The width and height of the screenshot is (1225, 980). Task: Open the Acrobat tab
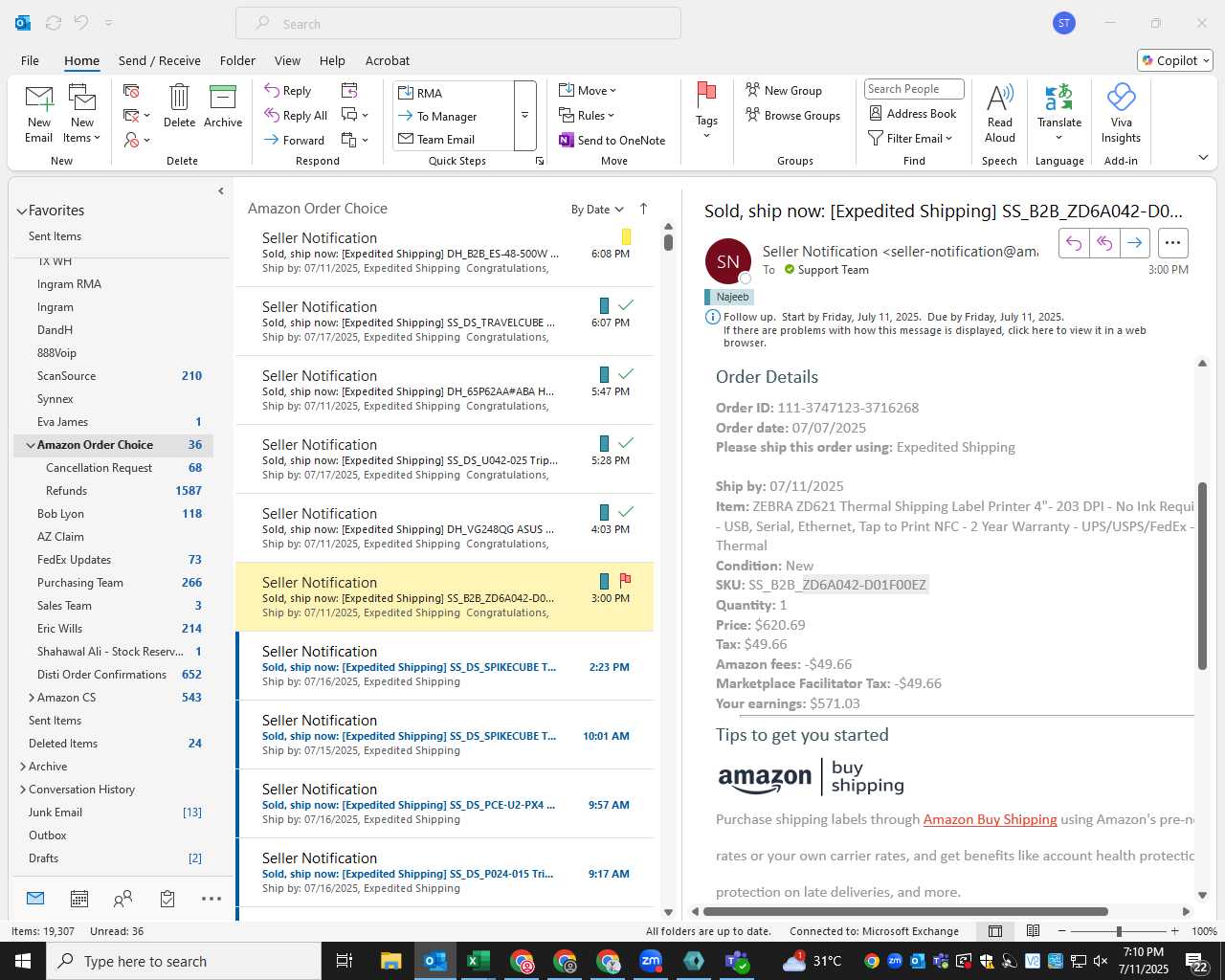point(388,60)
